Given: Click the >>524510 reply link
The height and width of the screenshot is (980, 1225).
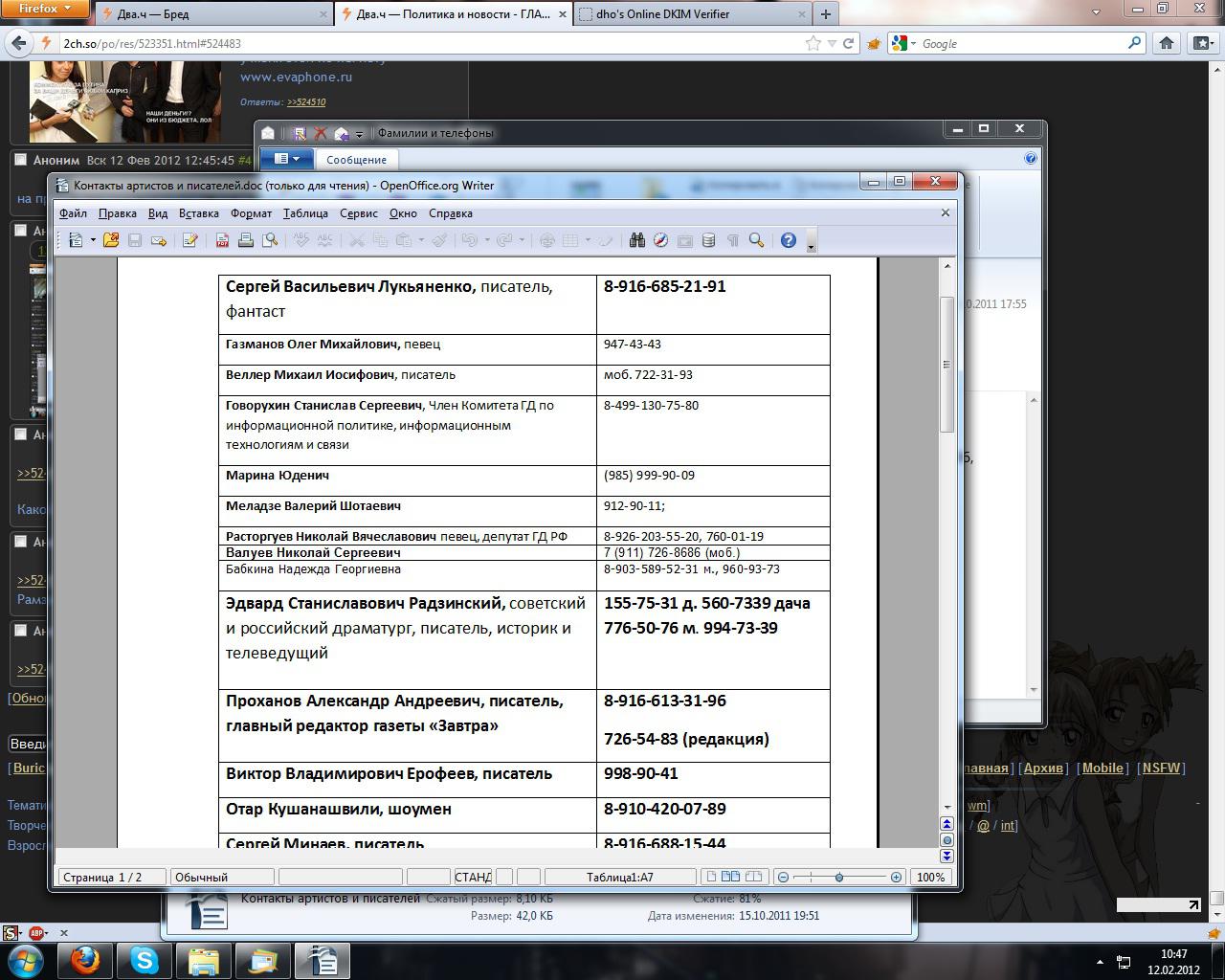Looking at the screenshot, I should (x=305, y=101).
